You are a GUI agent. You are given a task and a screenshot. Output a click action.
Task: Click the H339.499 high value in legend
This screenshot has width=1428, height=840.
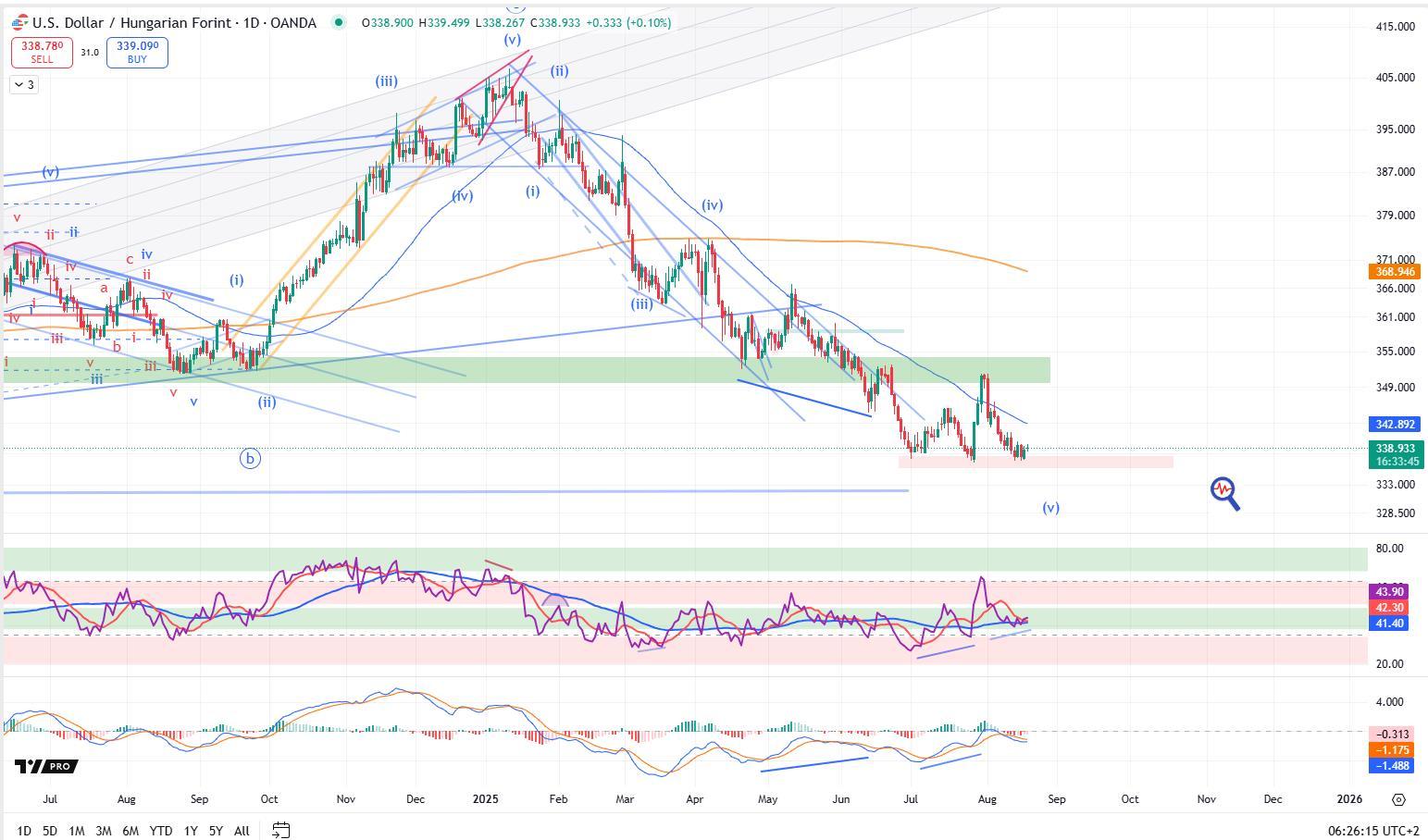[x=446, y=22]
